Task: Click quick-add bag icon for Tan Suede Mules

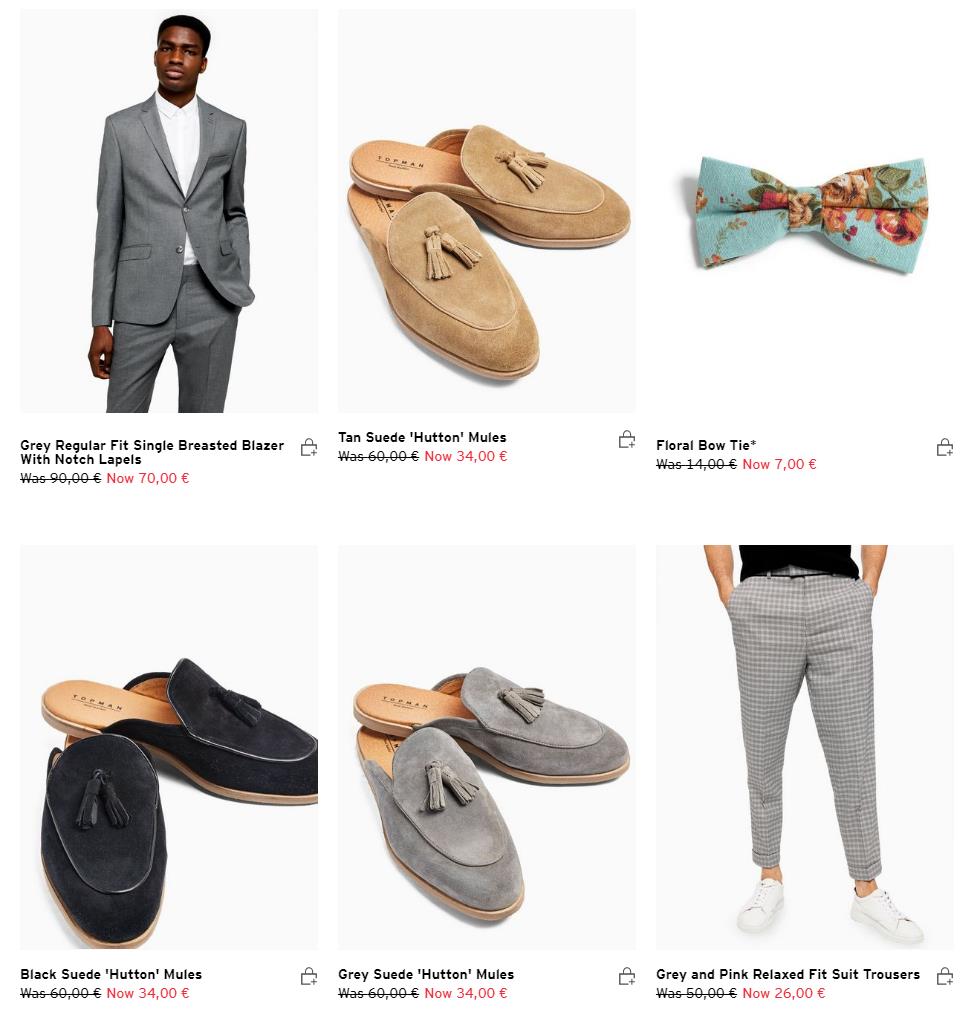Action: click(627, 439)
